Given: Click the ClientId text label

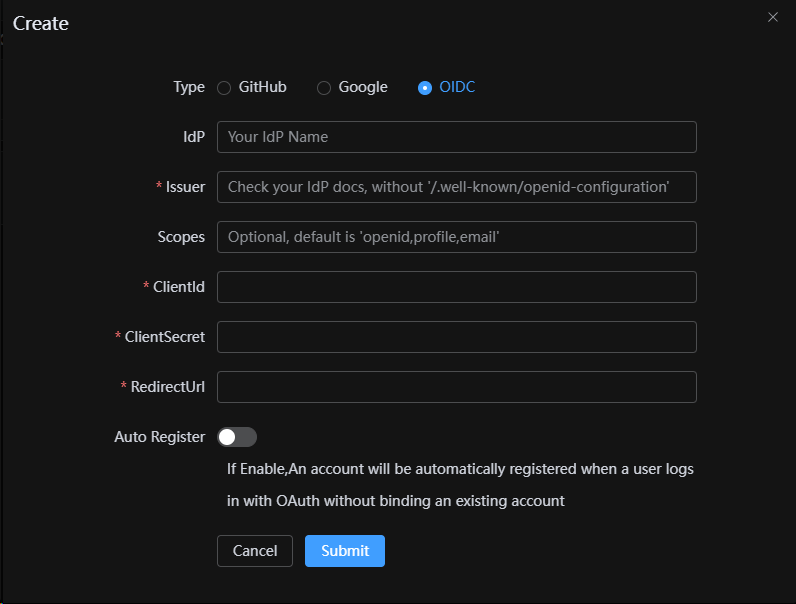Looking at the screenshot, I should [x=178, y=287].
